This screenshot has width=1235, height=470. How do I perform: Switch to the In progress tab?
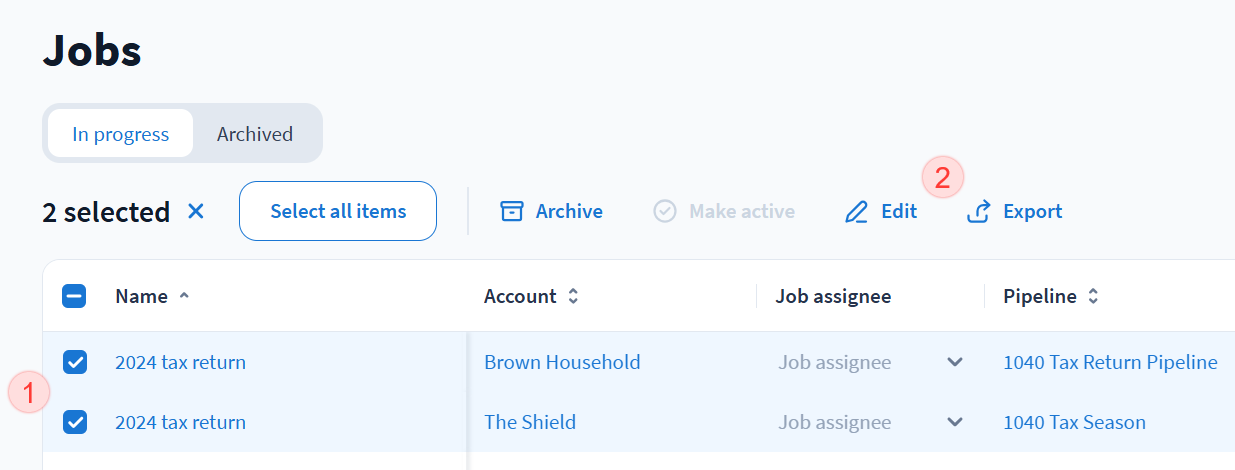pos(120,134)
